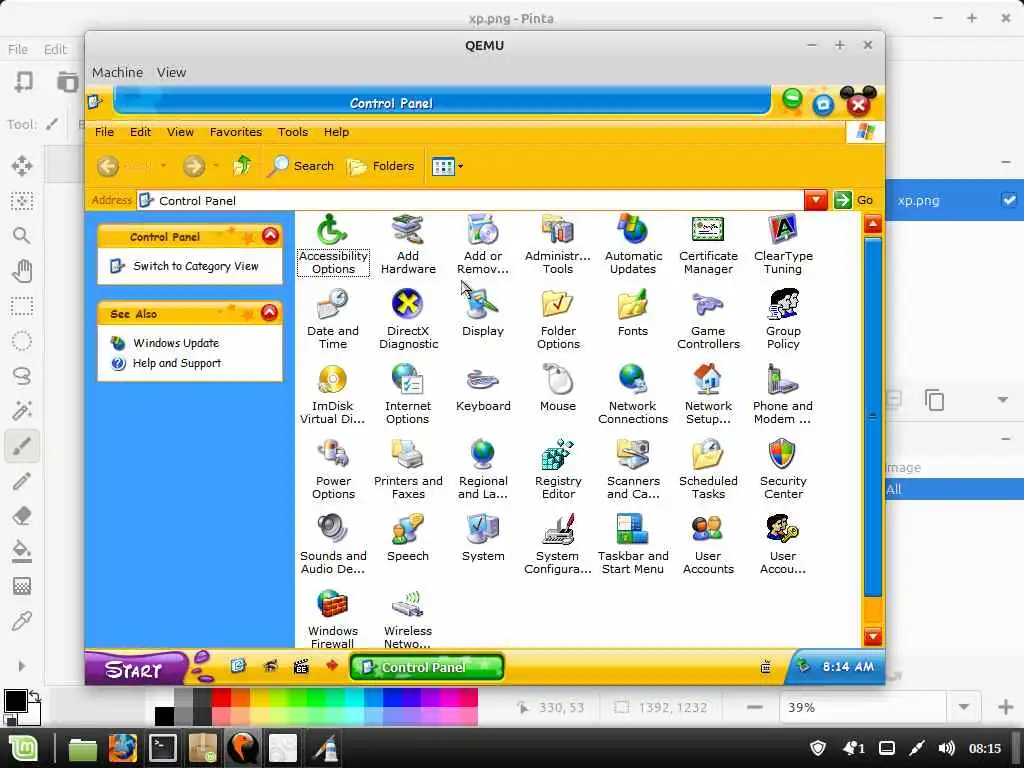Click the Control Panel address field
Screen dimensions: 1024x768
pos(470,200)
